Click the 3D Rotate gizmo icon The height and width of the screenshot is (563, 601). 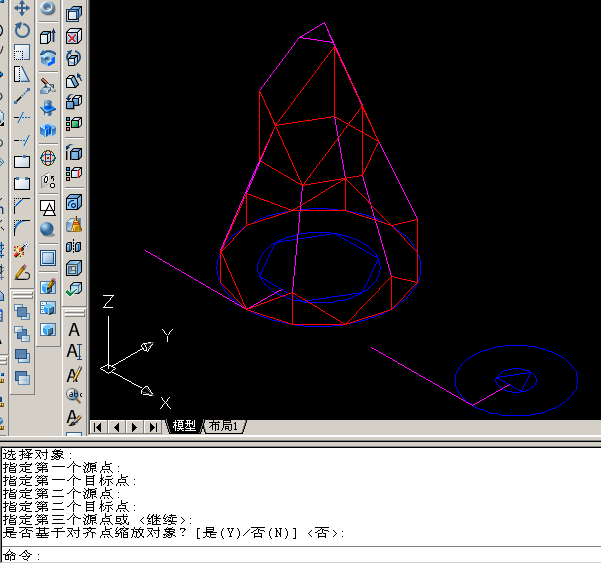point(48,158)
